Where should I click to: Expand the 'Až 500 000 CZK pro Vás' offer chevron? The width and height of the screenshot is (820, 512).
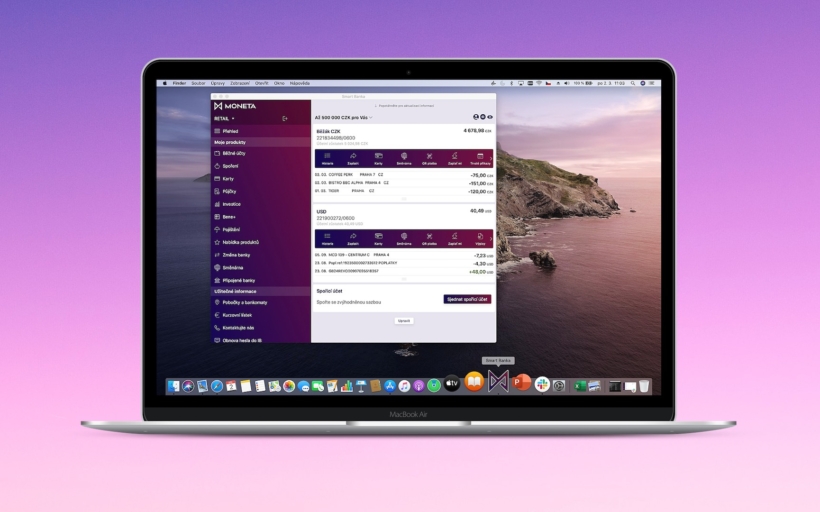371,117
